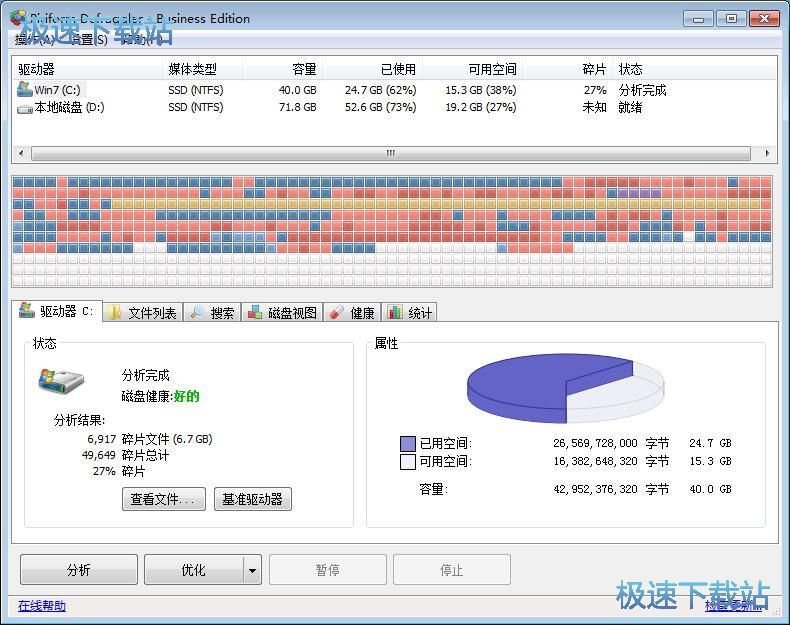Click the drive list horizontal scrollbar thumb
The width and height of the screenshot is (790, 625).
390,153
